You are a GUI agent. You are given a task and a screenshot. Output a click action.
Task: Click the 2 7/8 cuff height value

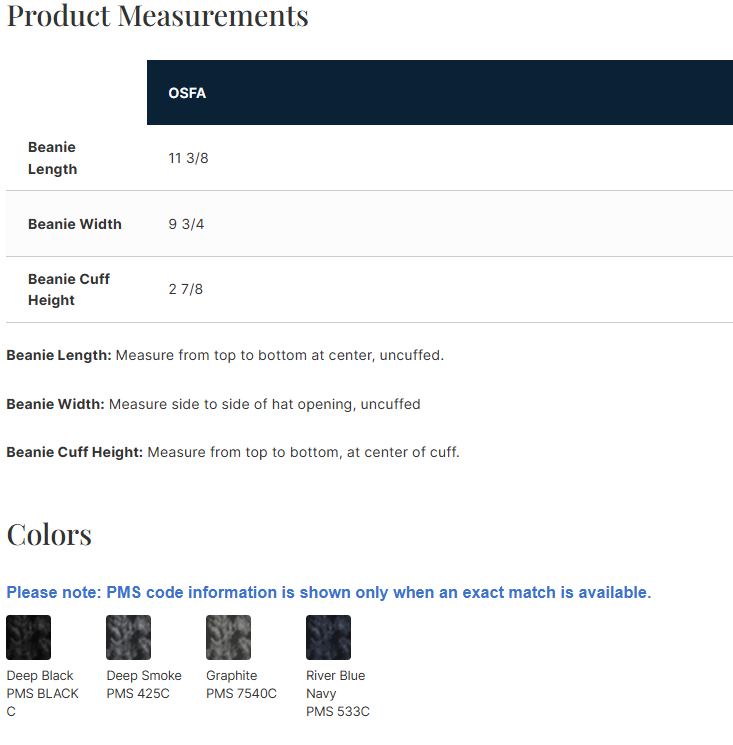tap(186, 289)
